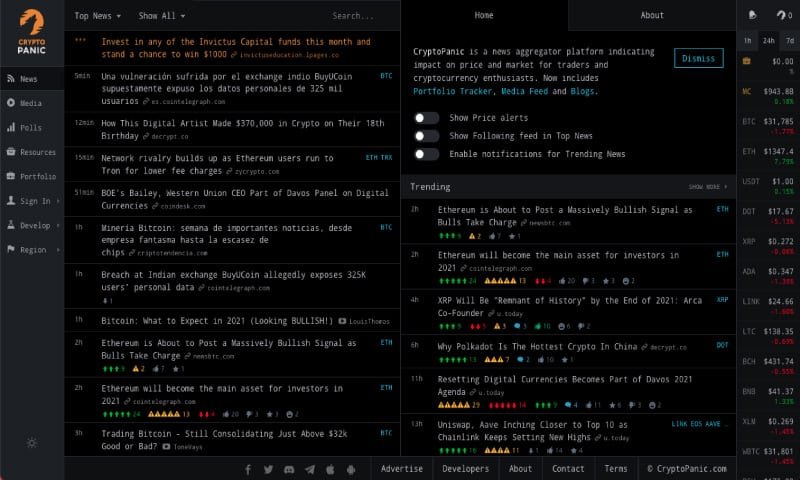Viewport: 800px width, 480px height.
Task: Open the Show All filter dropdown
Action: 162,16
